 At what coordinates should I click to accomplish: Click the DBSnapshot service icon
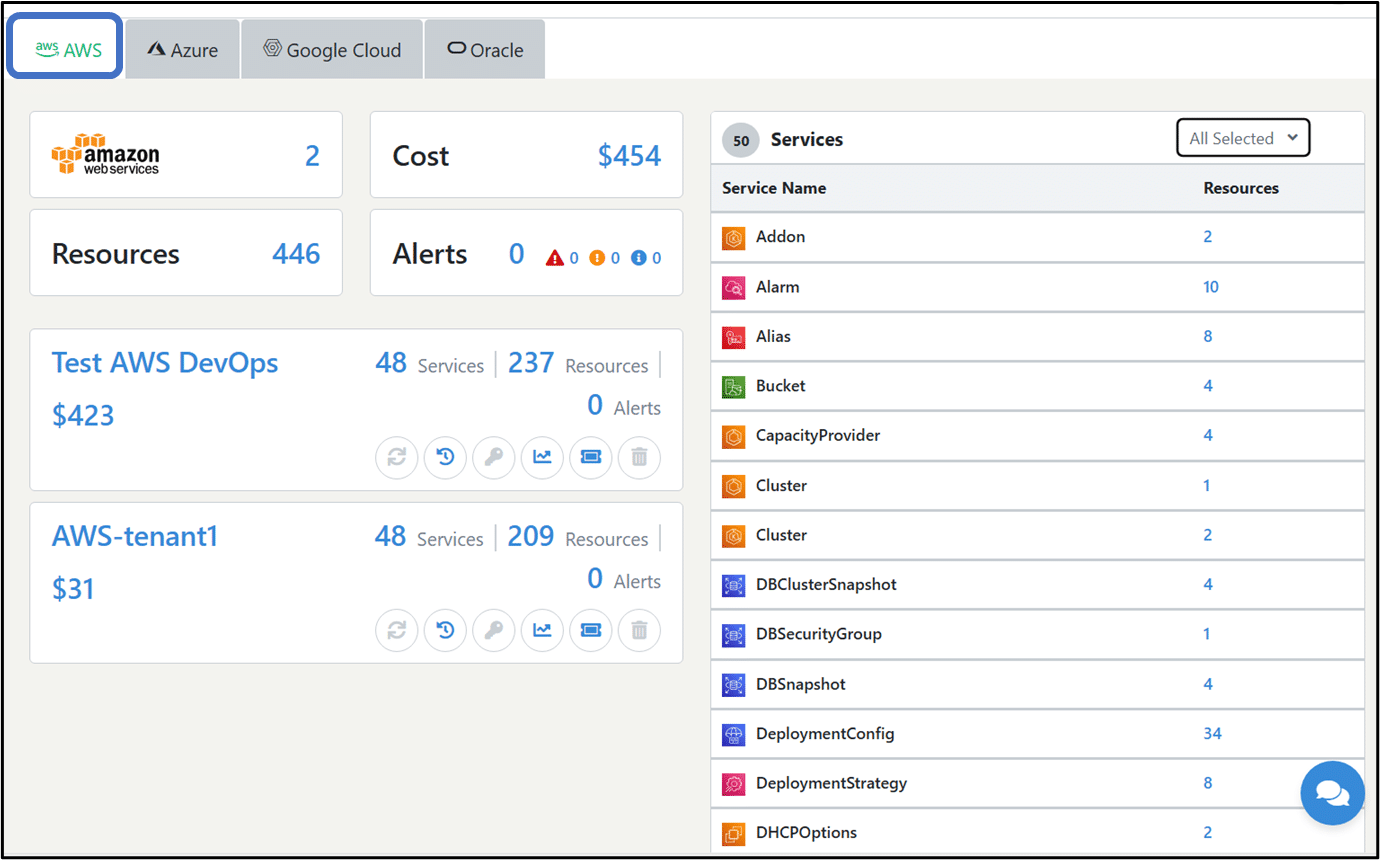click(x=733, y=685)
